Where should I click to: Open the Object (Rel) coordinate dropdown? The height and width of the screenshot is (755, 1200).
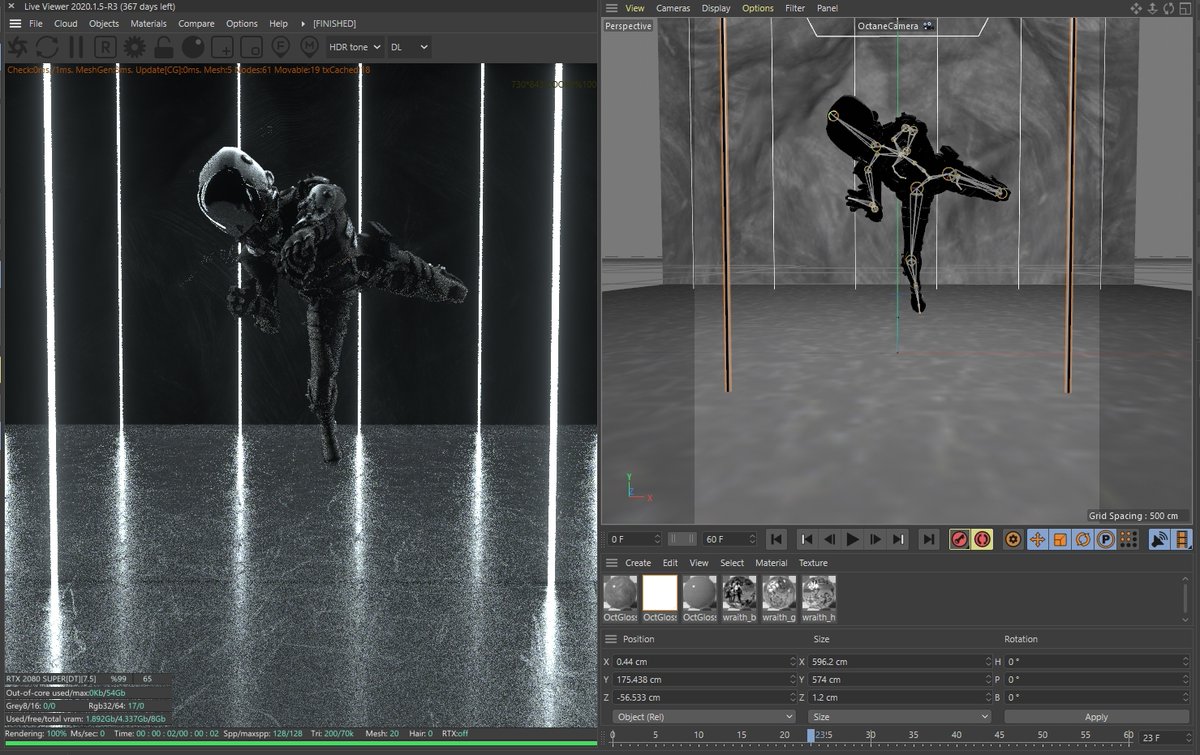704,716
